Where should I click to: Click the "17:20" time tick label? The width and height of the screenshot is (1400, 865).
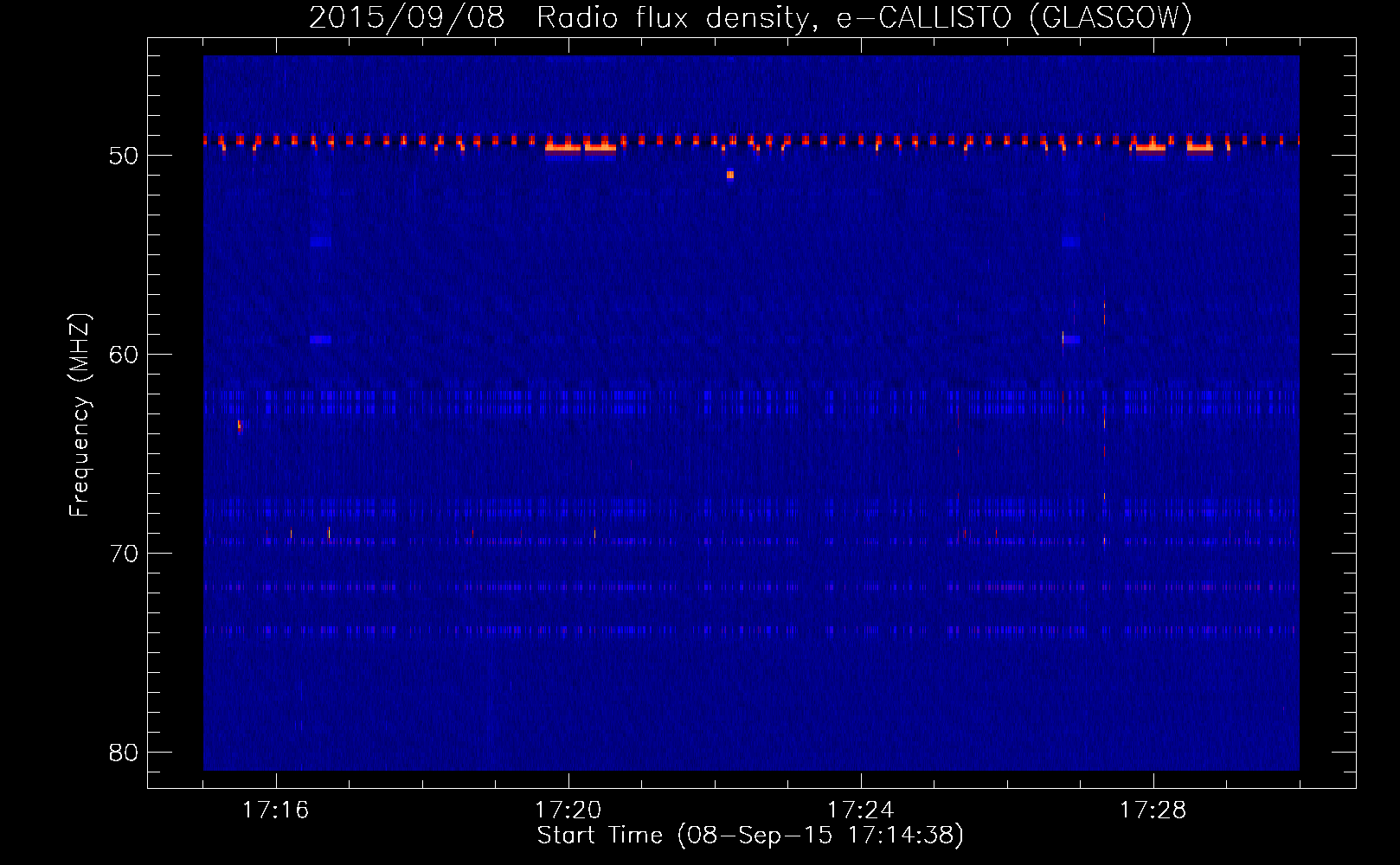(x=568, y=811)
